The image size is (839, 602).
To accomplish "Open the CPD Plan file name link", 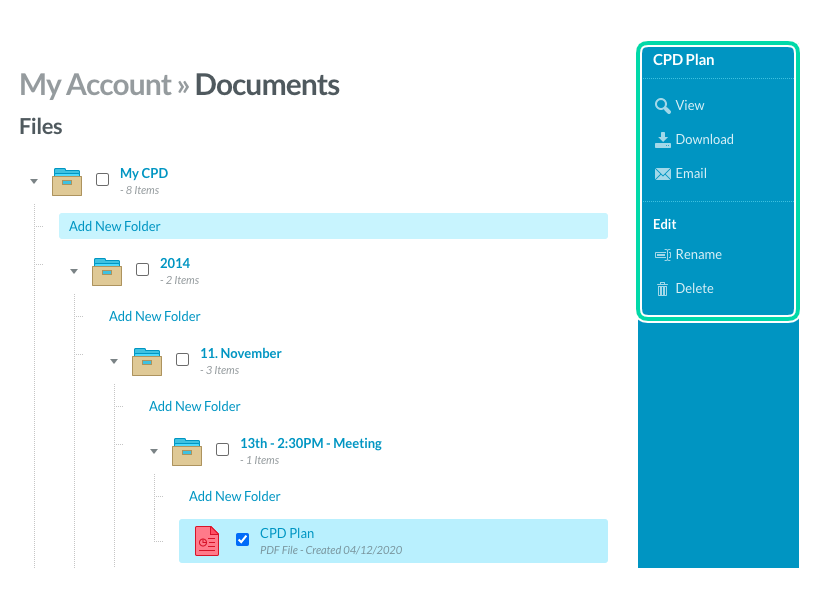I will coord(287,533).
